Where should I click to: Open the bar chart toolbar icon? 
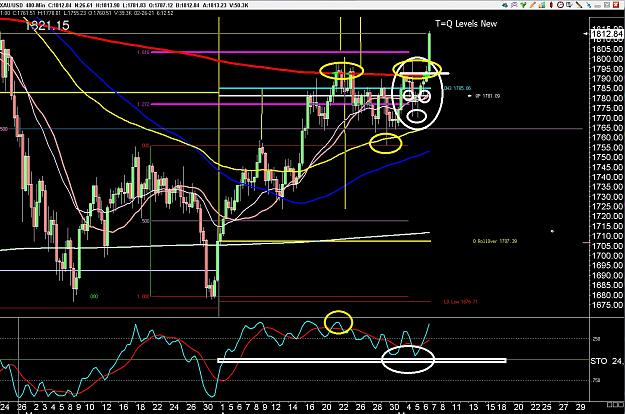[542, 5]
